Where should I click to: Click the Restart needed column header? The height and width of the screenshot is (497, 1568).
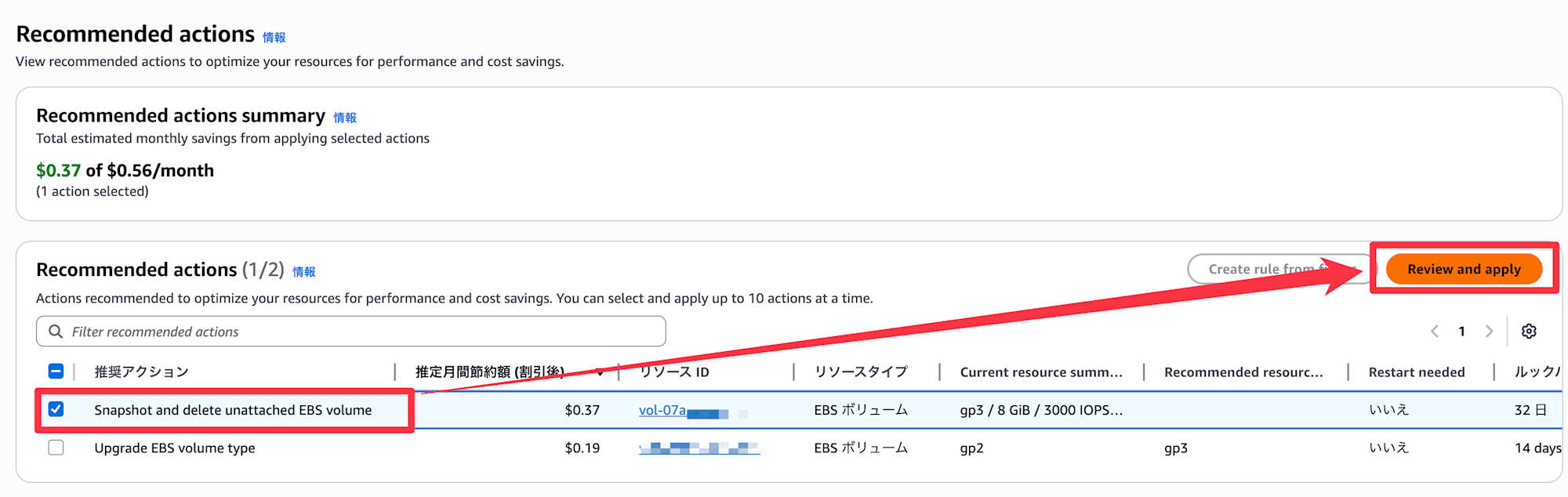point(1416,372)
